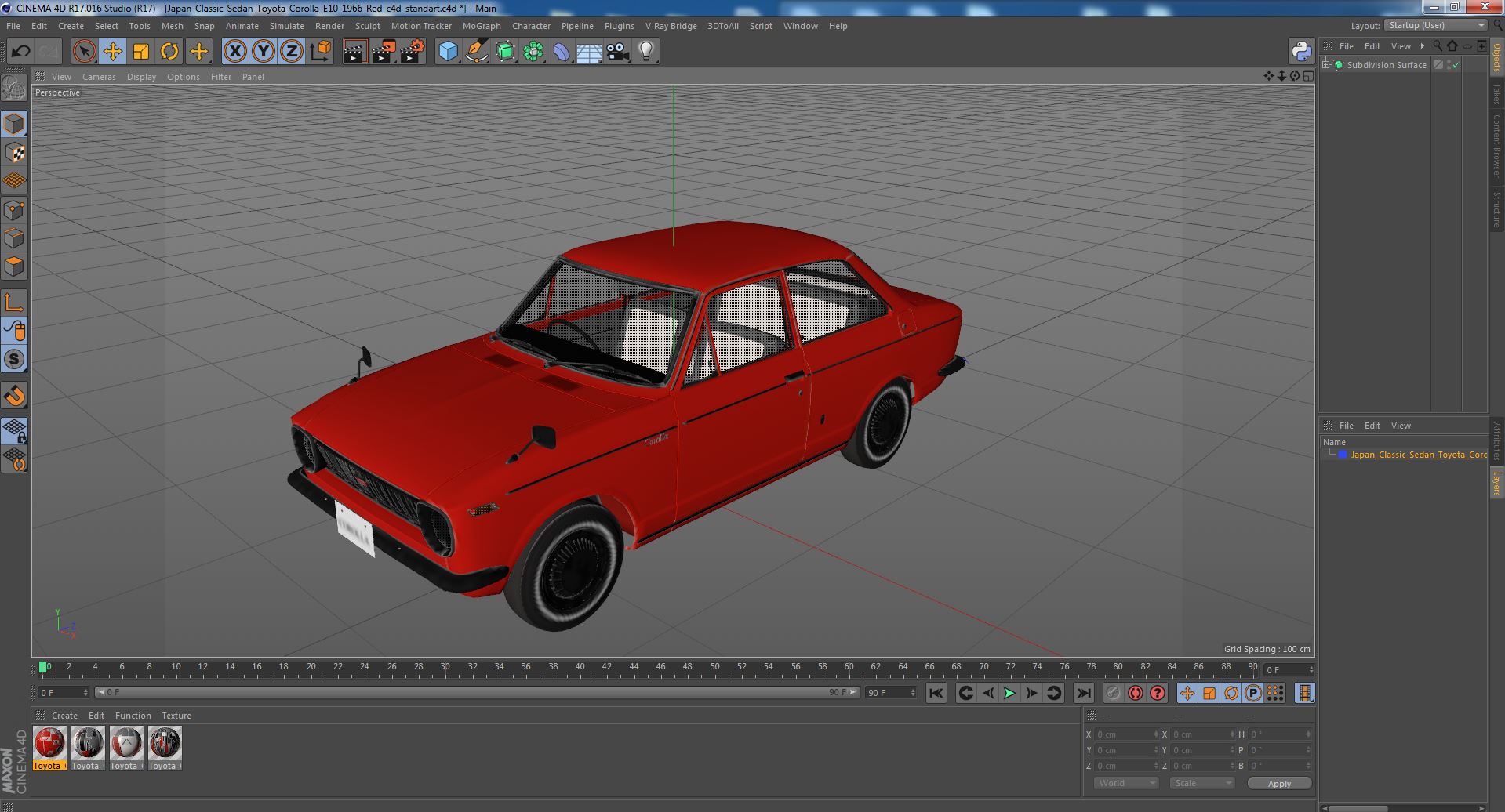Click the timeline marker at frame 0
This screenshot has width=1505, height=812.
tap(43, 667)
